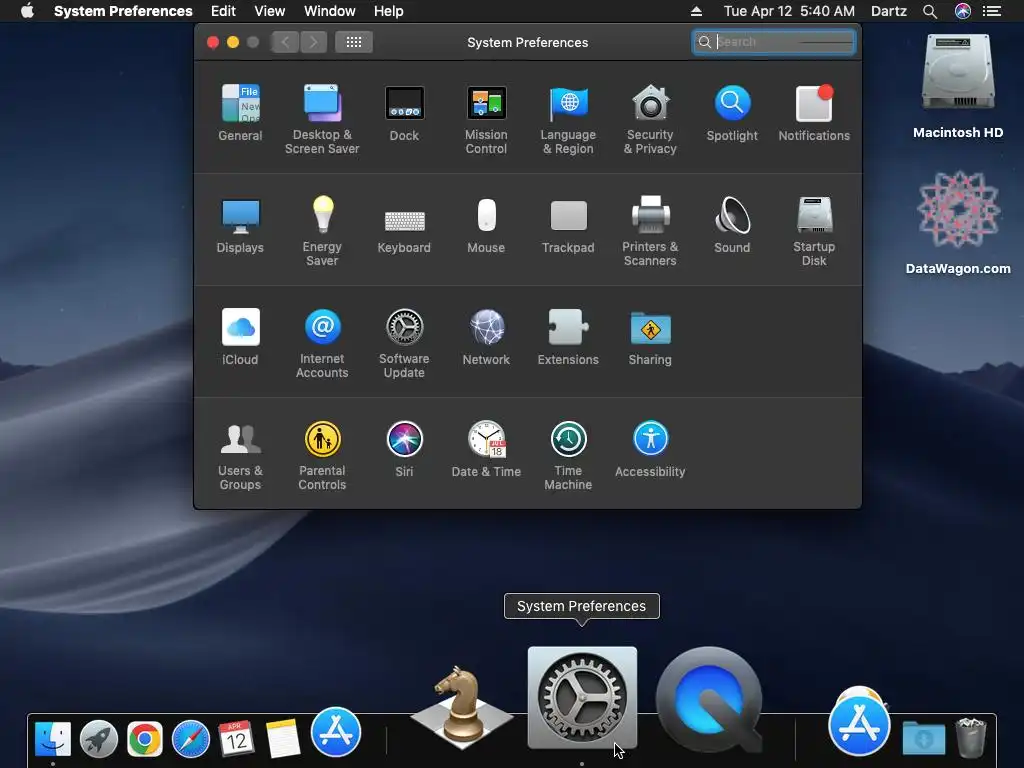Viewport: 1024px width, 768px height.
Task: Open the Trash in the Dock
Action: click(x=970, y=737)
